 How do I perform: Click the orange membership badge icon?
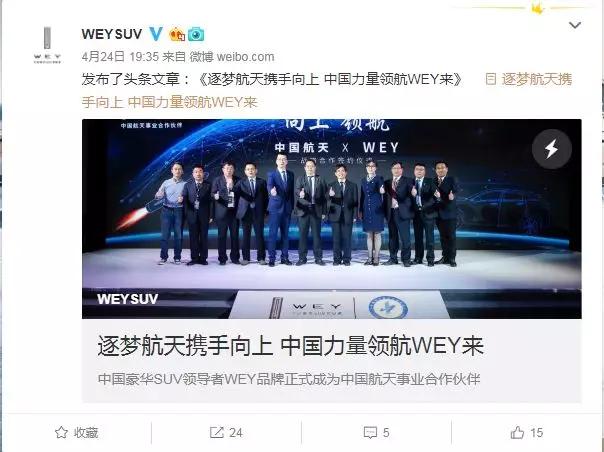[177, 35]
